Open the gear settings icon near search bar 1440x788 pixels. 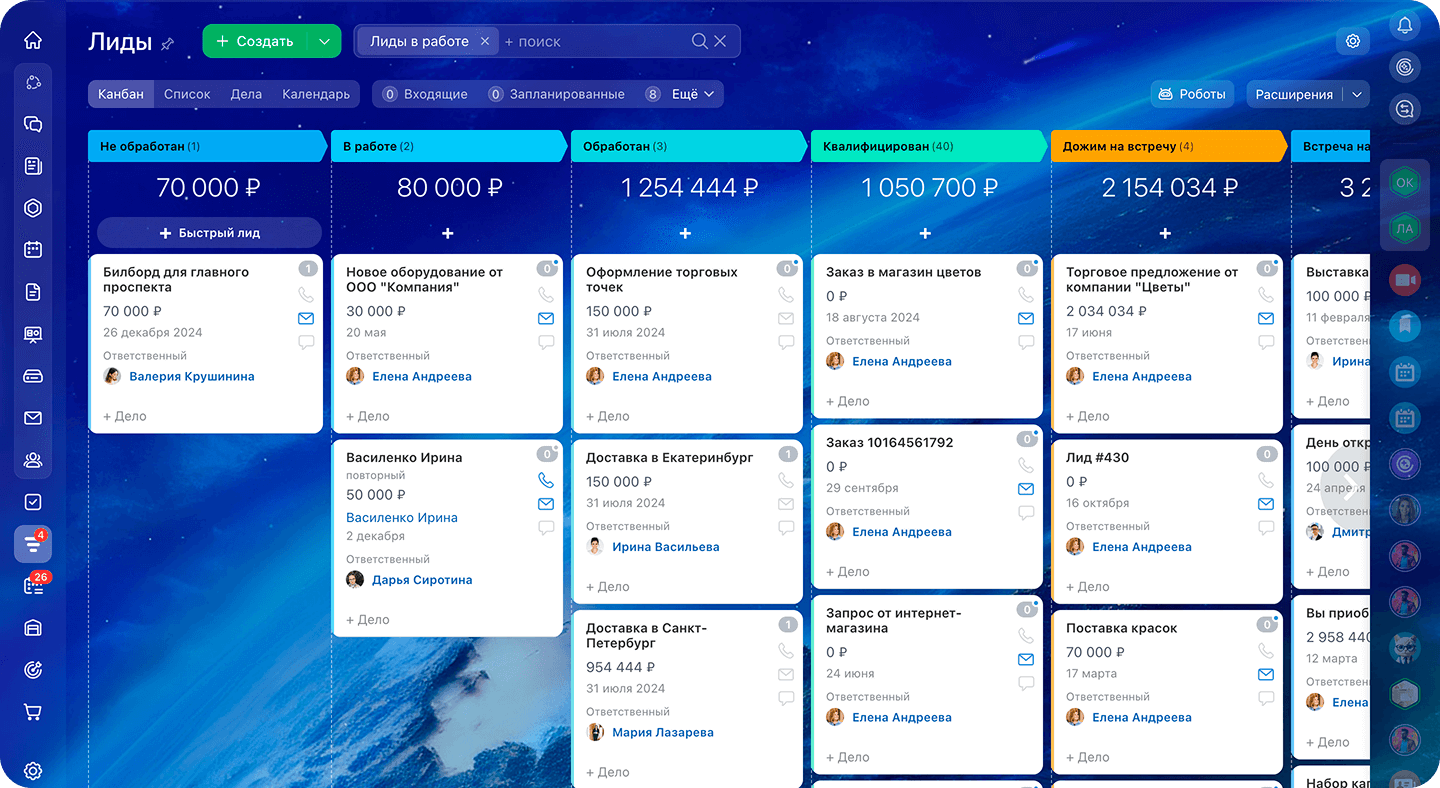tap(1353, 41)
